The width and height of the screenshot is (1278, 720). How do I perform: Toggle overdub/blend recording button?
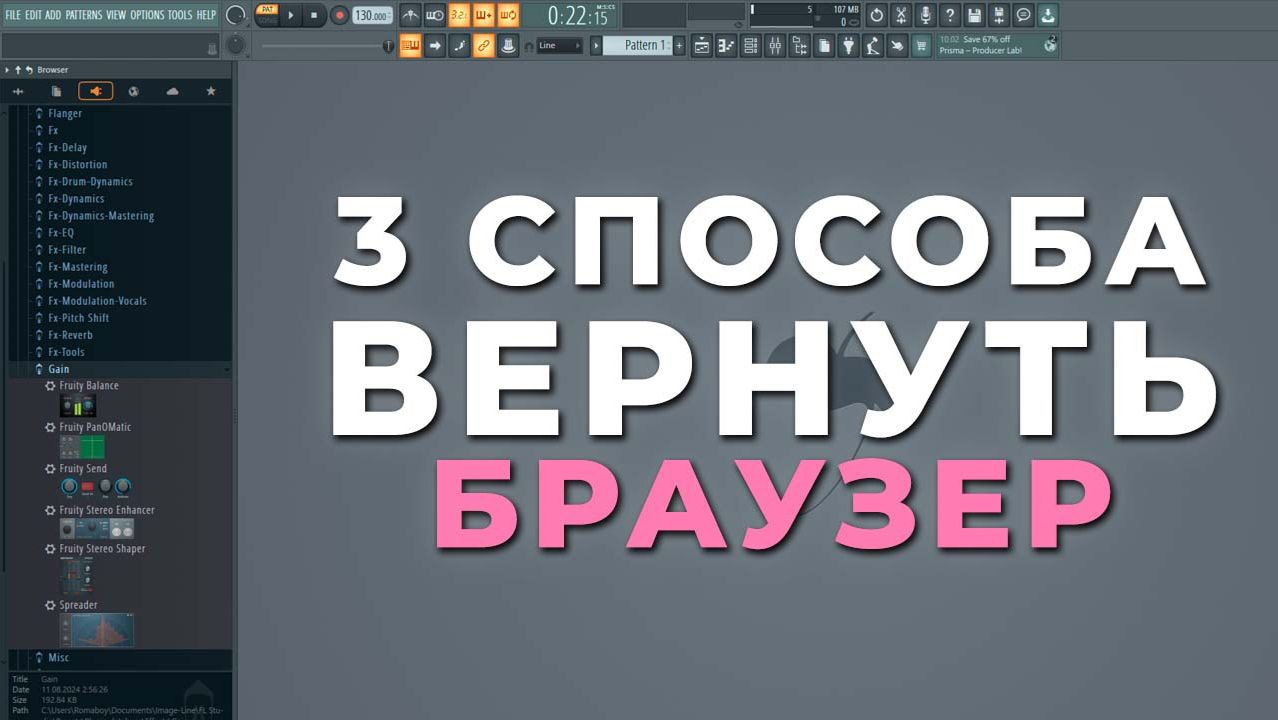[x=484, y=15]
